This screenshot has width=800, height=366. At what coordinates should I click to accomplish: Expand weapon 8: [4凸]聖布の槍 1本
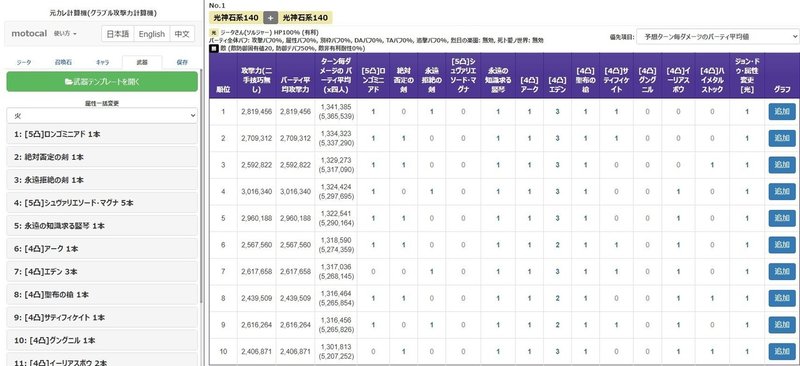(102, 295)
